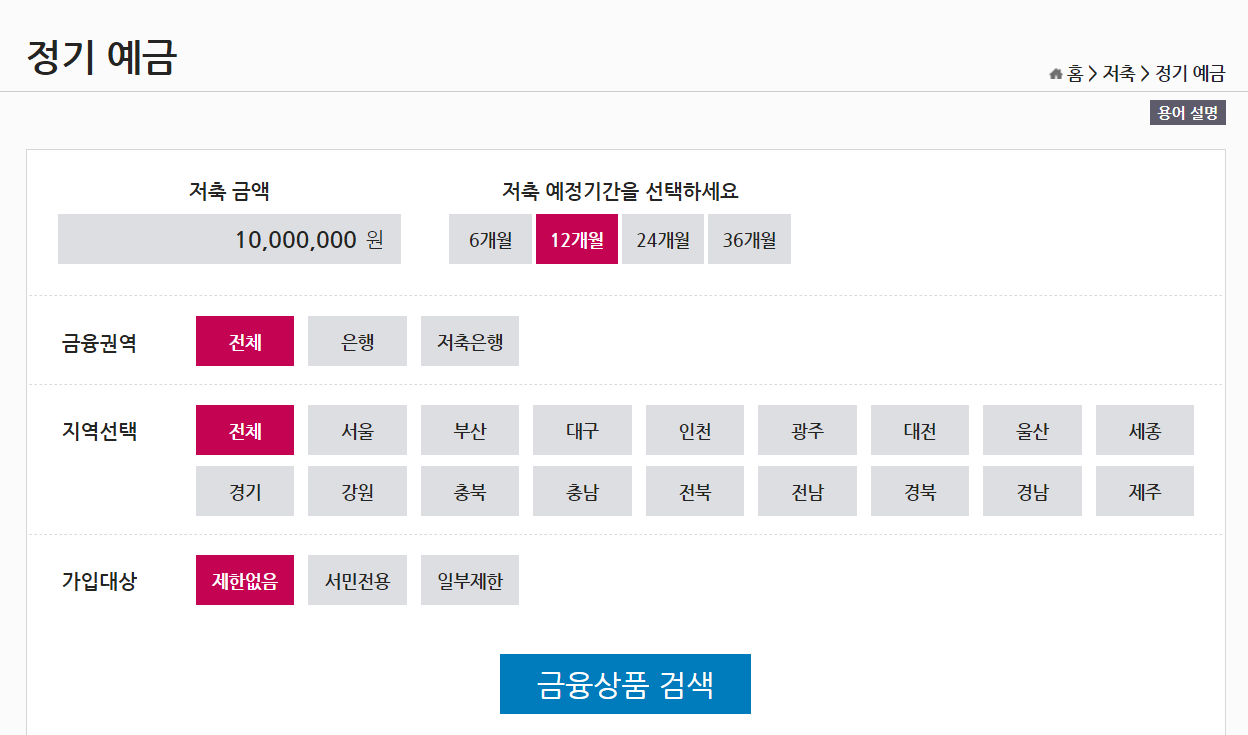Select 일부제한 under 가입대상
The image size is (1248, 735).
coord(469,580)
